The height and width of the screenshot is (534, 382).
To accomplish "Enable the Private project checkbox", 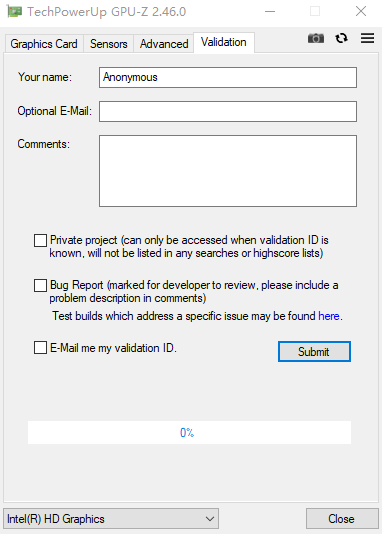I will 40,240.
